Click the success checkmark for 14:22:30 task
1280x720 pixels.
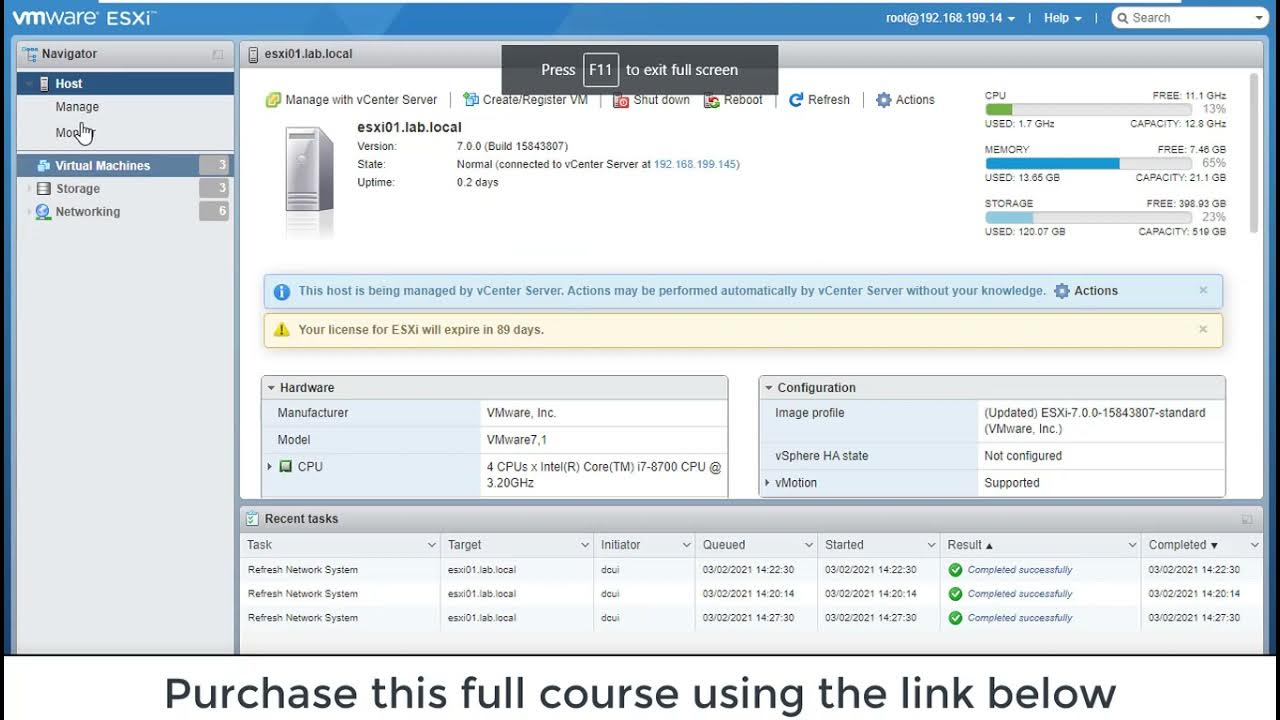point(955,570)
